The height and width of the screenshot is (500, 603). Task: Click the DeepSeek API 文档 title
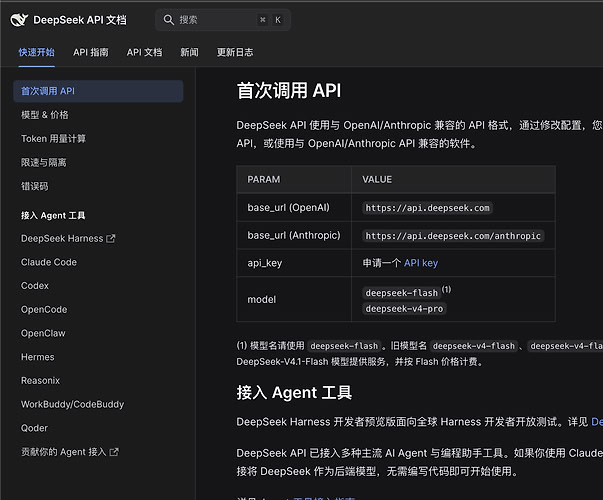point(80,20)
